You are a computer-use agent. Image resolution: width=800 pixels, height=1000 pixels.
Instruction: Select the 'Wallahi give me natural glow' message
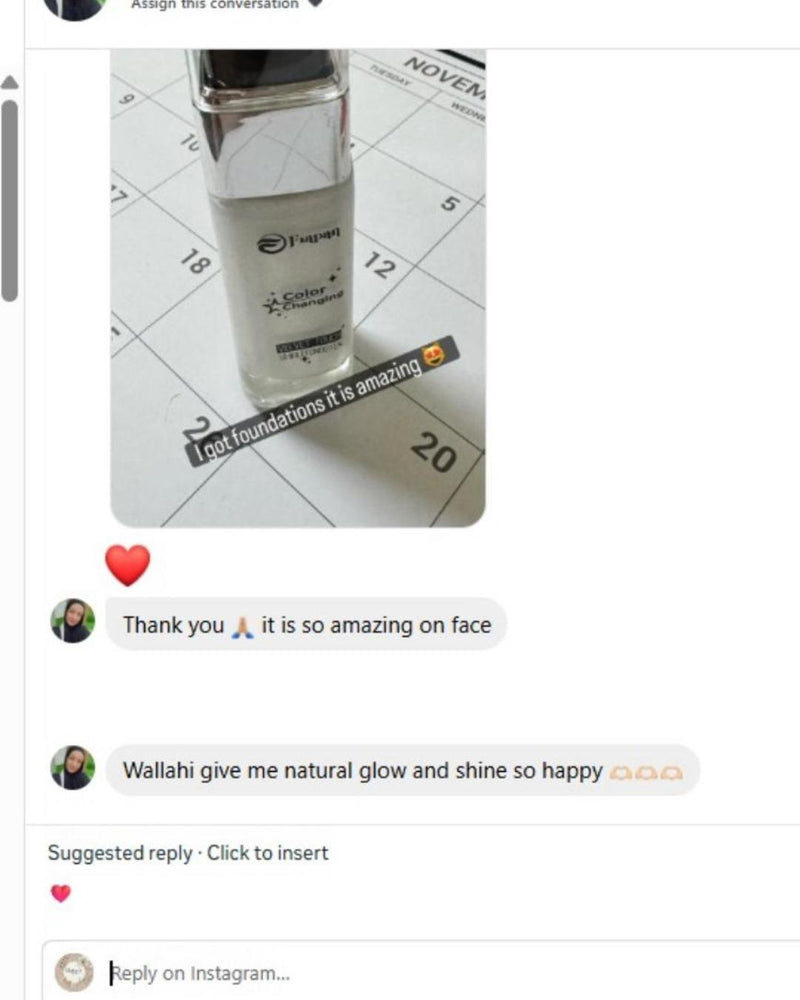coord(403,770)
